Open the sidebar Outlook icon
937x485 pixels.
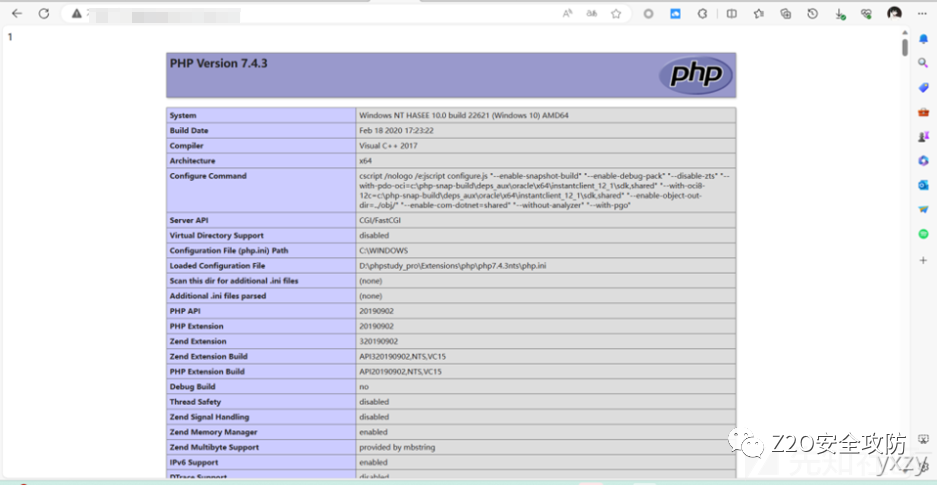pos(923,185)
